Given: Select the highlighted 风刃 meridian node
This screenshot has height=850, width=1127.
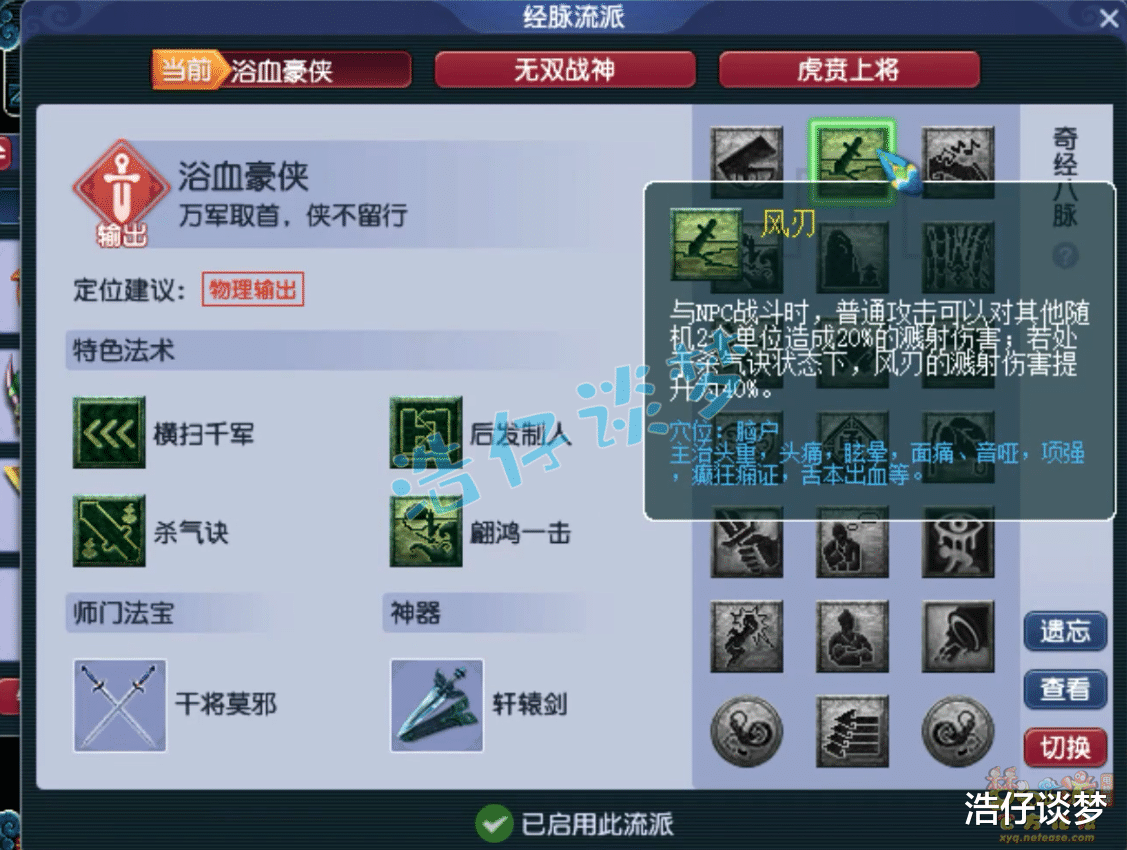Looking at the screenshot, I should pyautogui.click(x=852, y=161).
